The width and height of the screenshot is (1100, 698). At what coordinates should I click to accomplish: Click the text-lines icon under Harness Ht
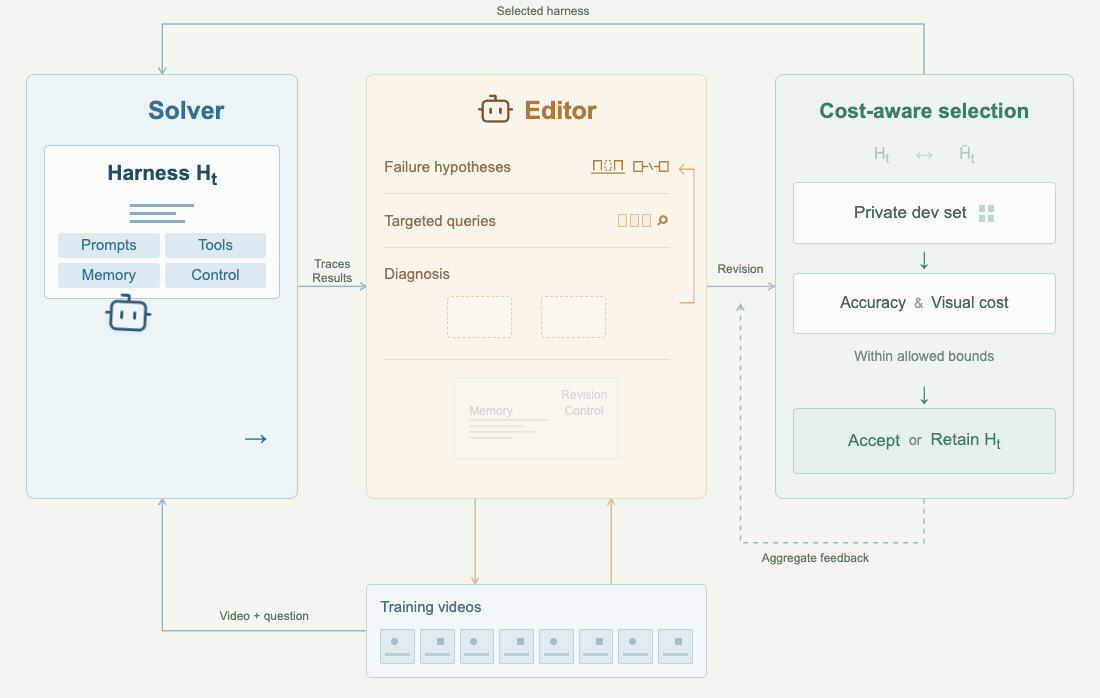161,213
